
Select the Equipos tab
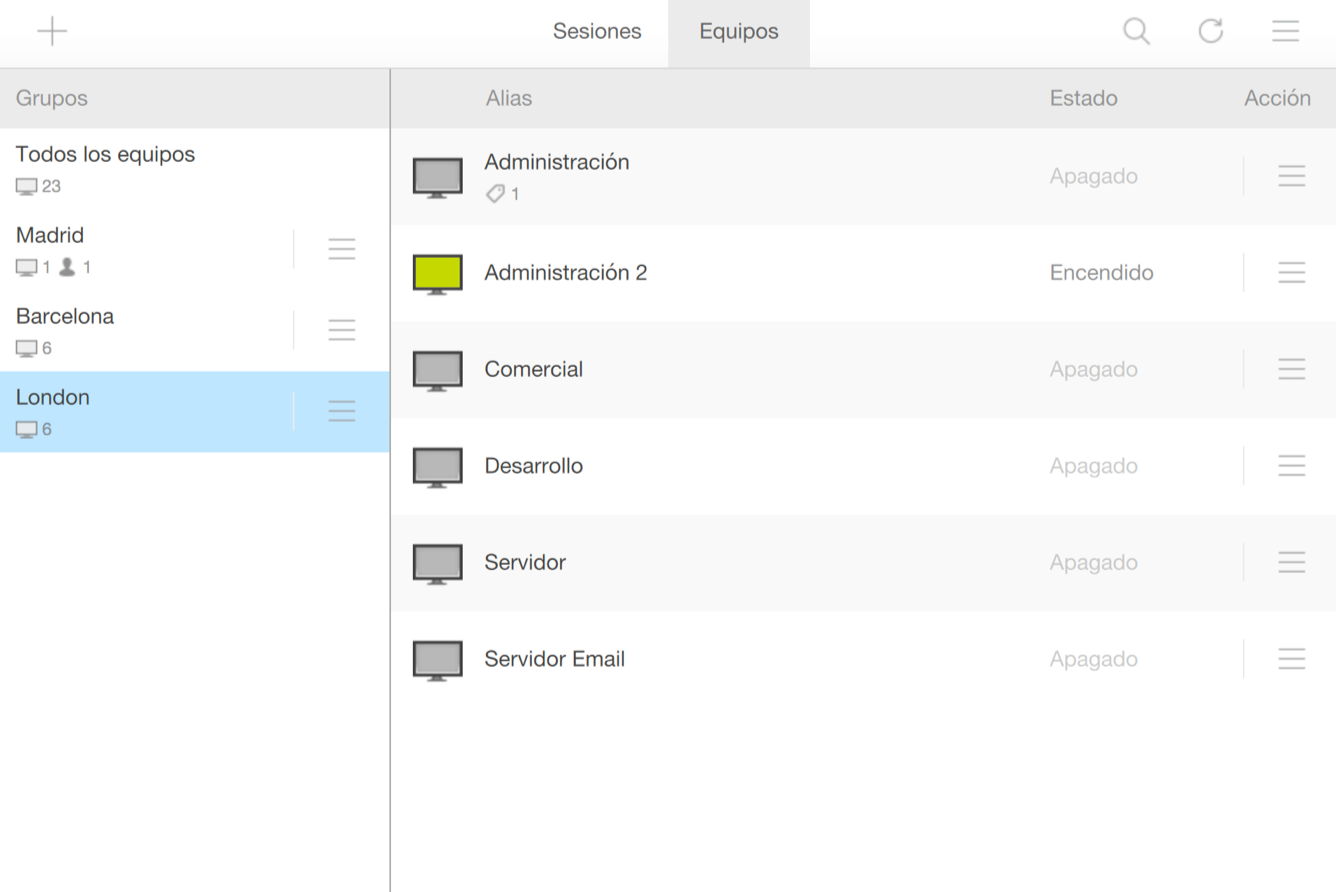(739, 32)
